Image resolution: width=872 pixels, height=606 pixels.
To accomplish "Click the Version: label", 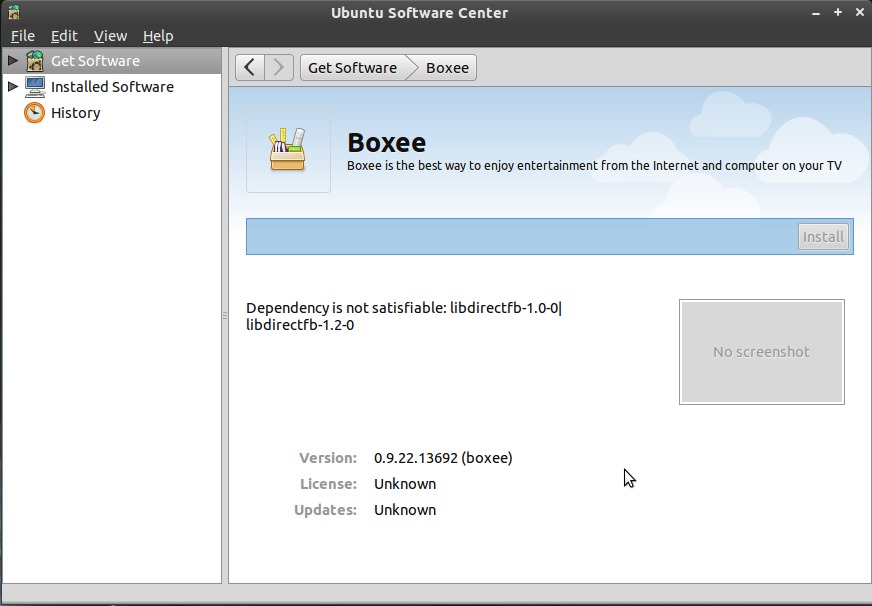I will coord(328,458).
